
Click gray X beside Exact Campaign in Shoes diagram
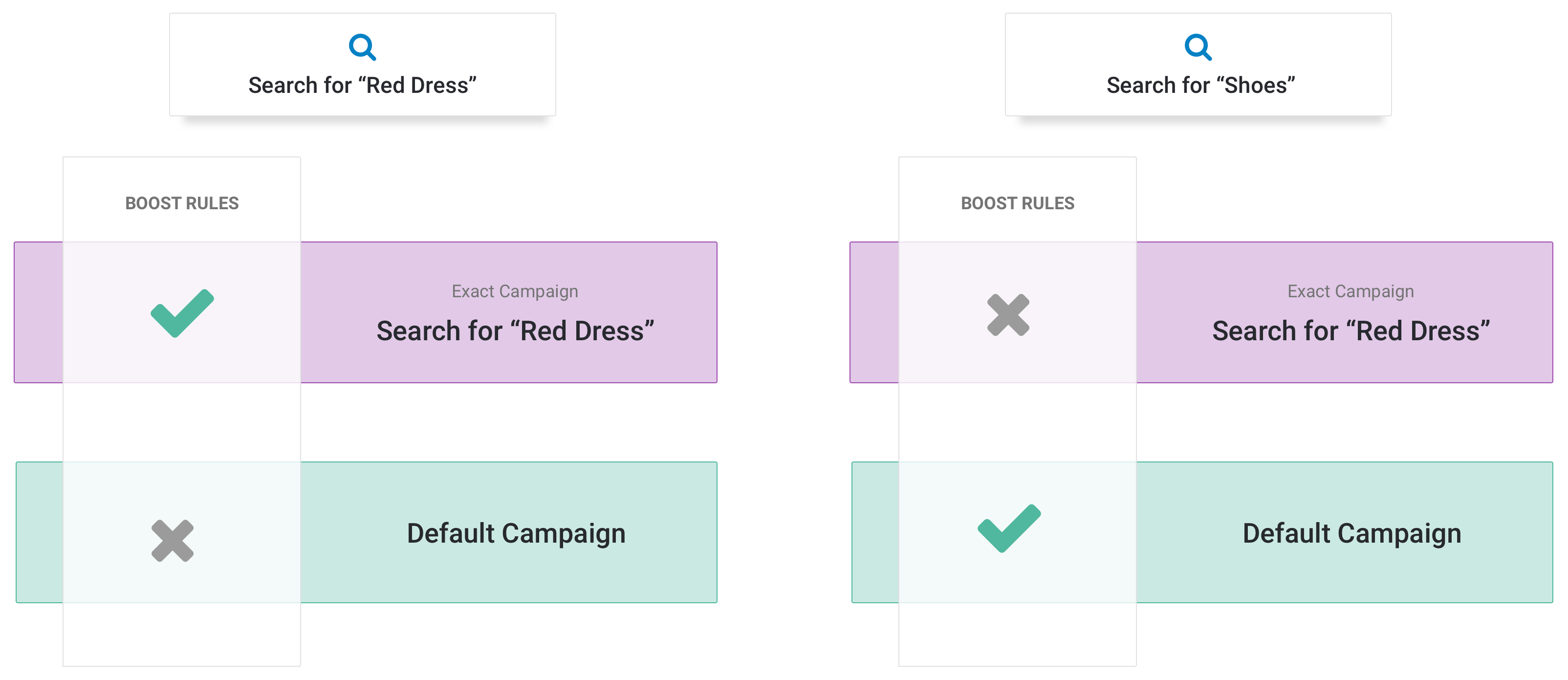point(1008,315)
